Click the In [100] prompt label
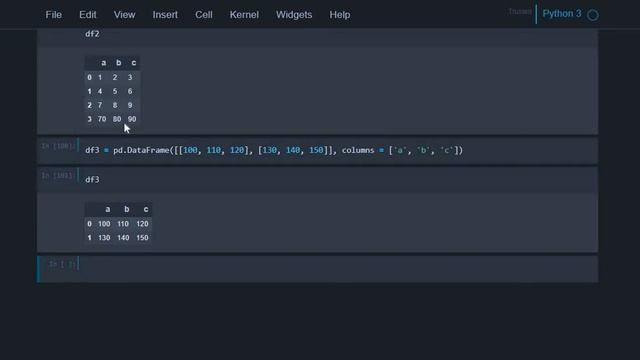640x360 pixels. [58, 146]
